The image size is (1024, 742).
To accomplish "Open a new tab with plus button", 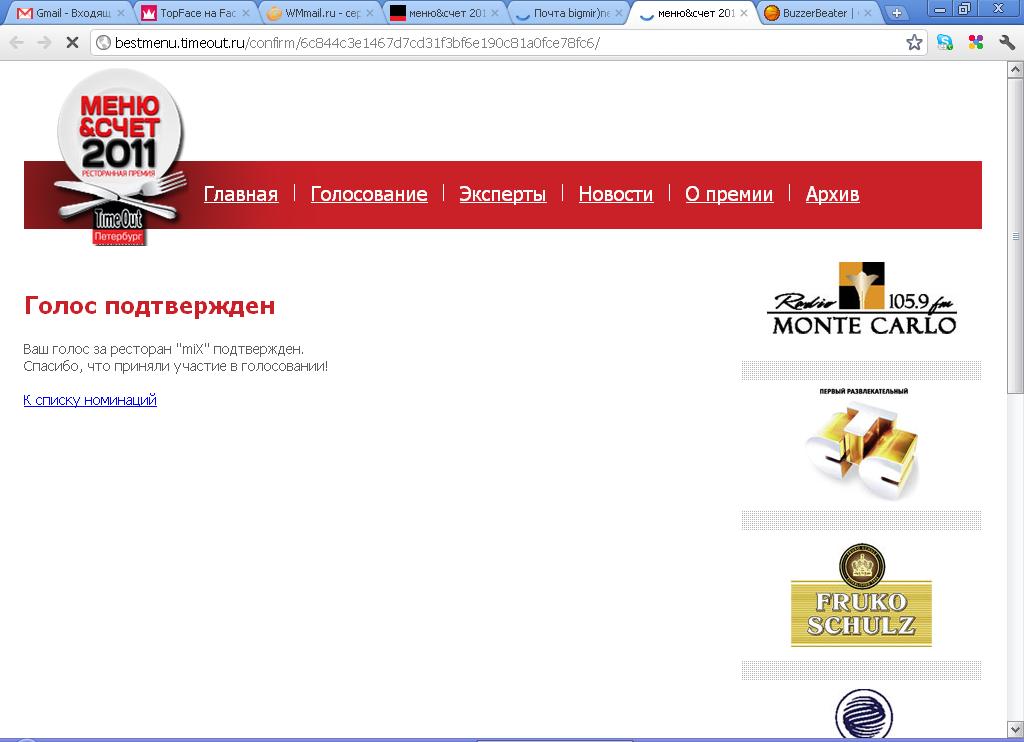I will click(897, 13).
